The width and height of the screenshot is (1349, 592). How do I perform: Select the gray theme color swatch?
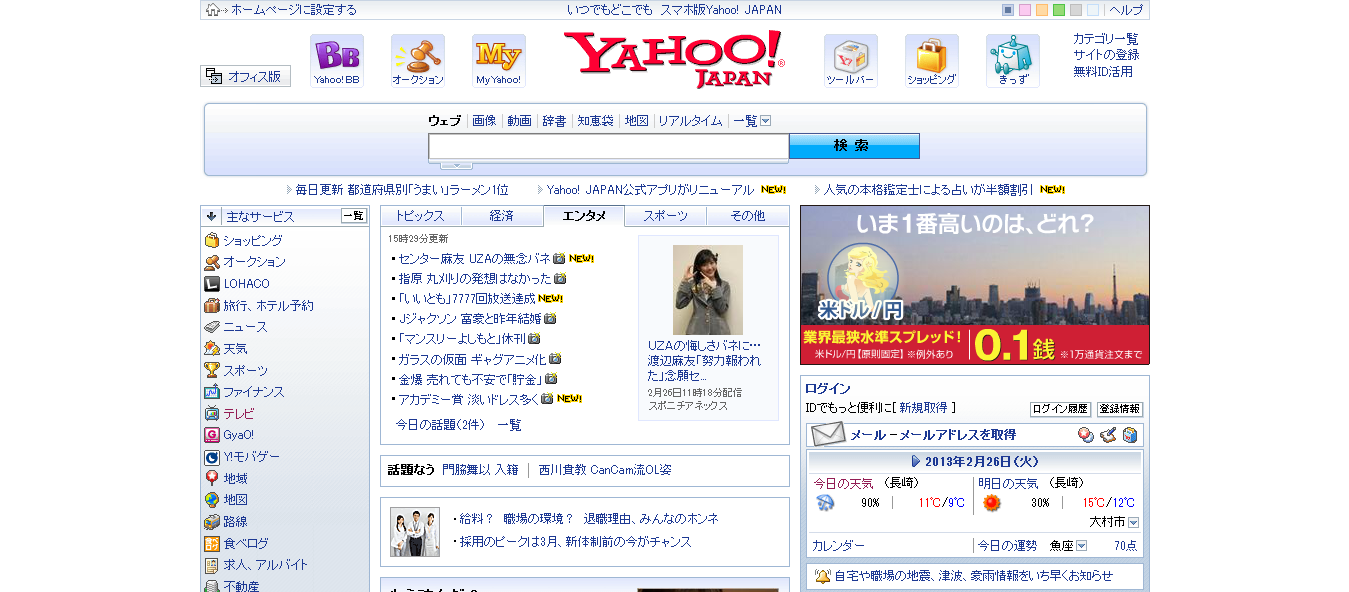(x=1076, y=10)
